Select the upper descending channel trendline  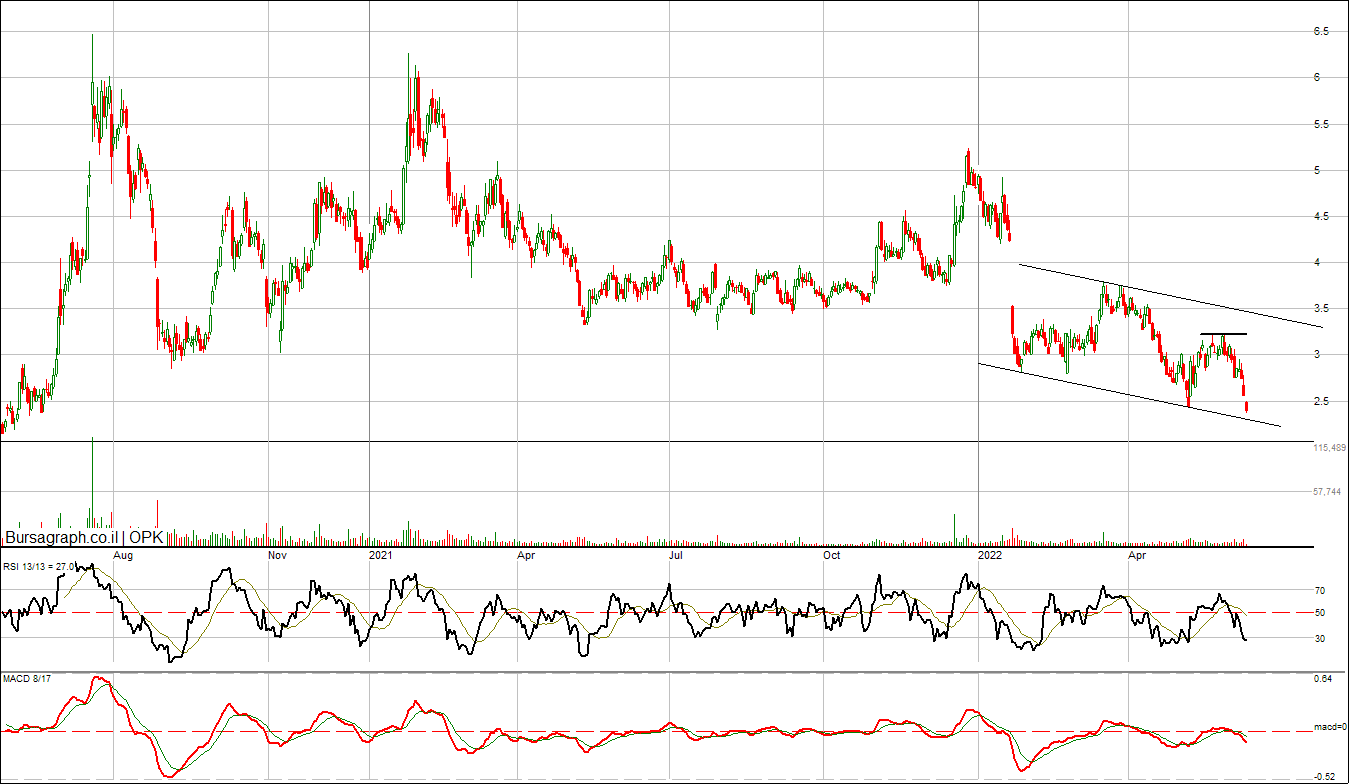1170,295
